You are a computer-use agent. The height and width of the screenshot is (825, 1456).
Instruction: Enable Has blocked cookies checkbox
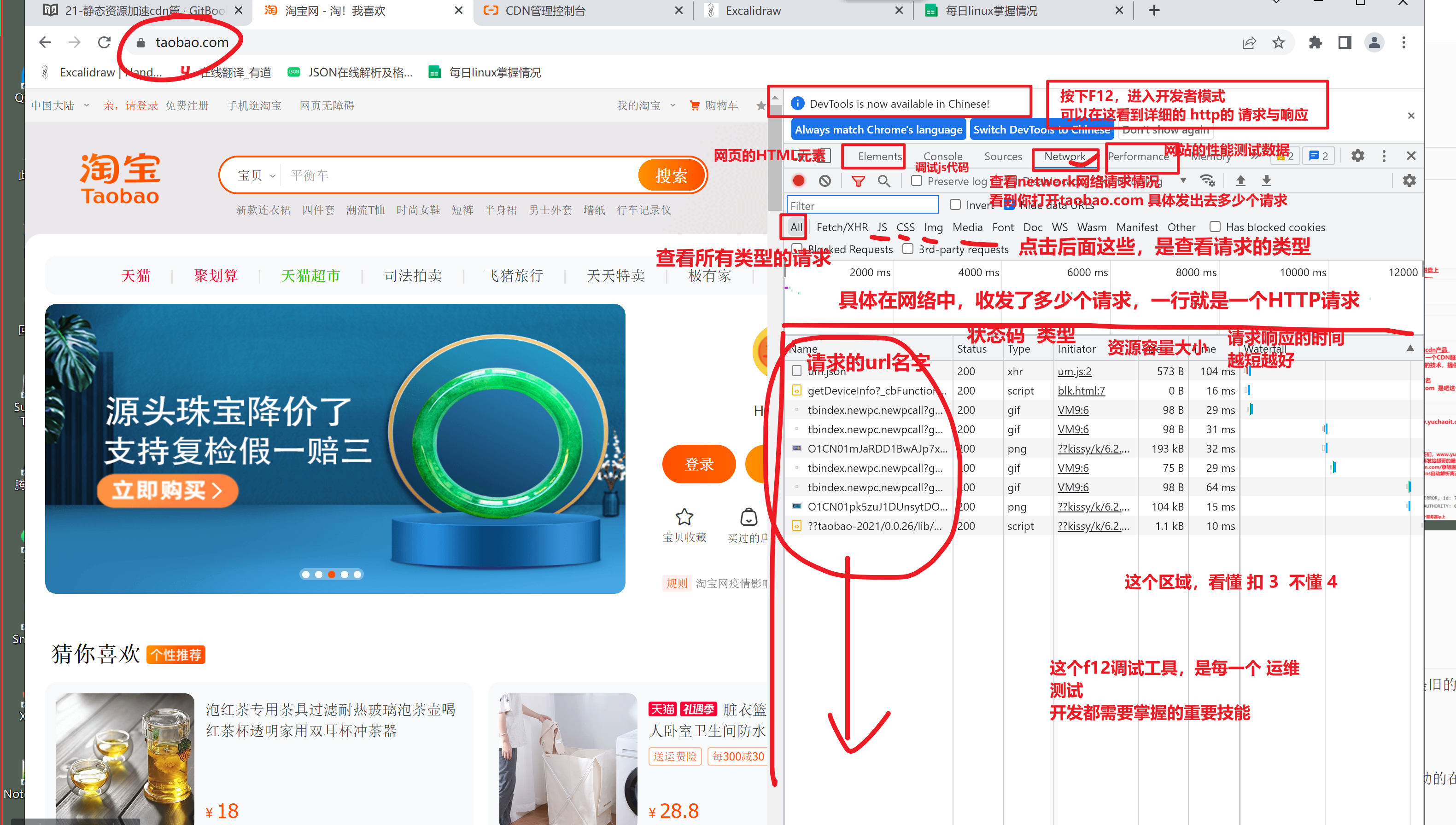[1215, 227]
